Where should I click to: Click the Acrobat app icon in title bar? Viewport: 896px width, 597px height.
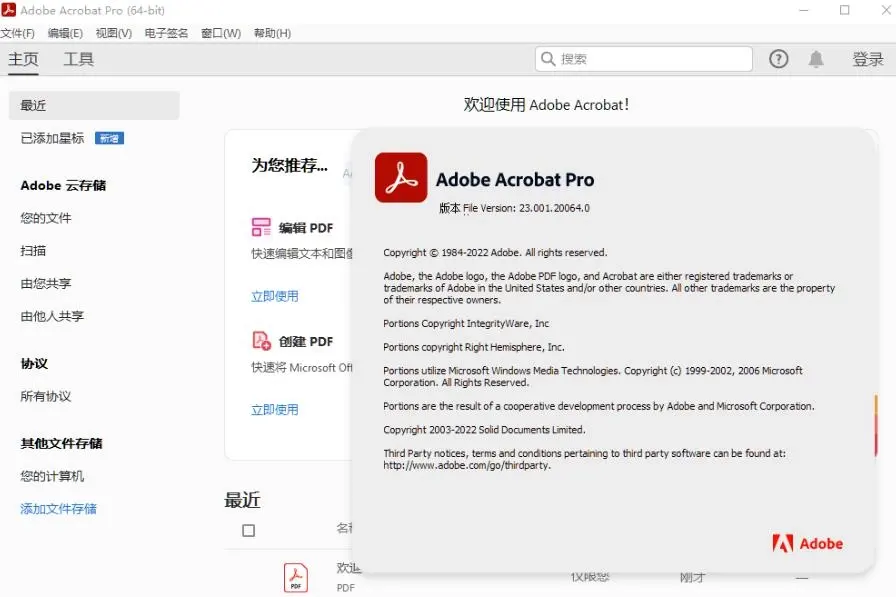[9, 10]
